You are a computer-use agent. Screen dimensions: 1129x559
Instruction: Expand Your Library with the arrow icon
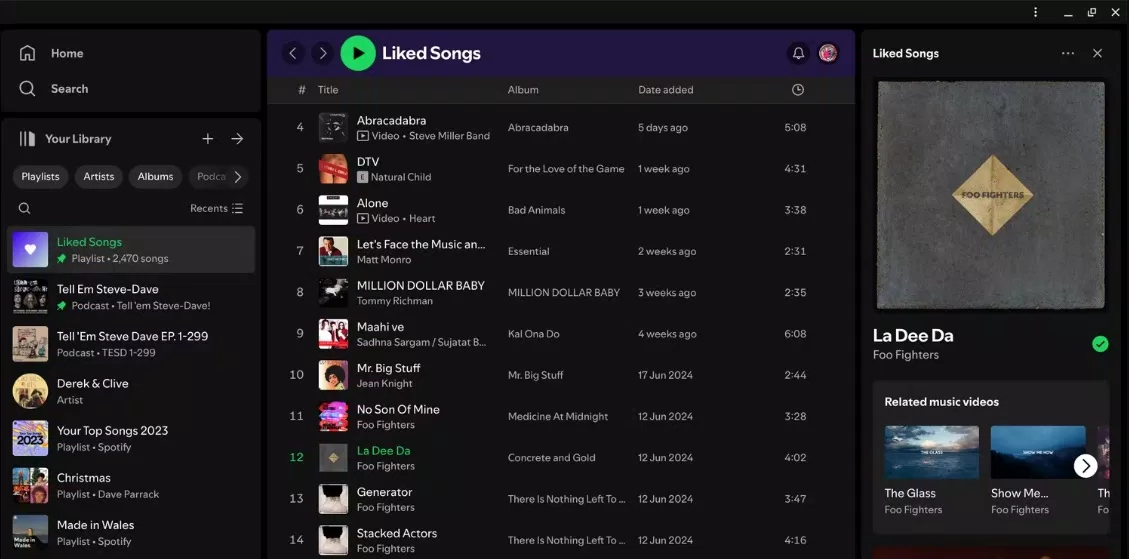(238, 139)
